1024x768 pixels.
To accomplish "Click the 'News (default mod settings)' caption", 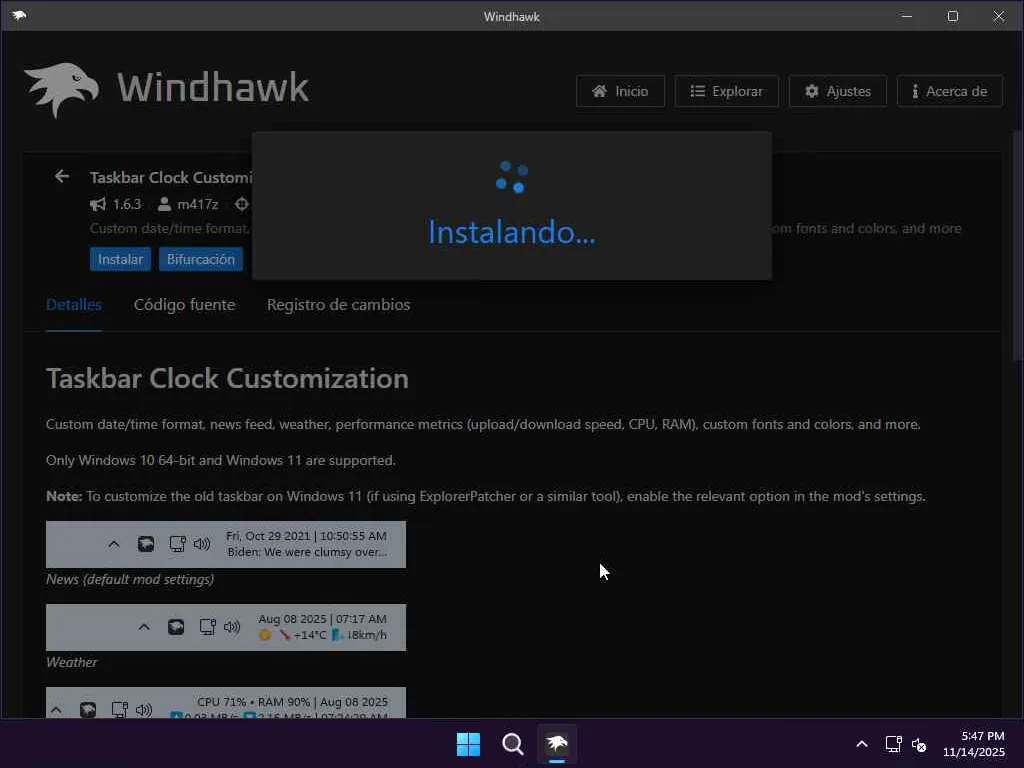I will coord(130,579).
